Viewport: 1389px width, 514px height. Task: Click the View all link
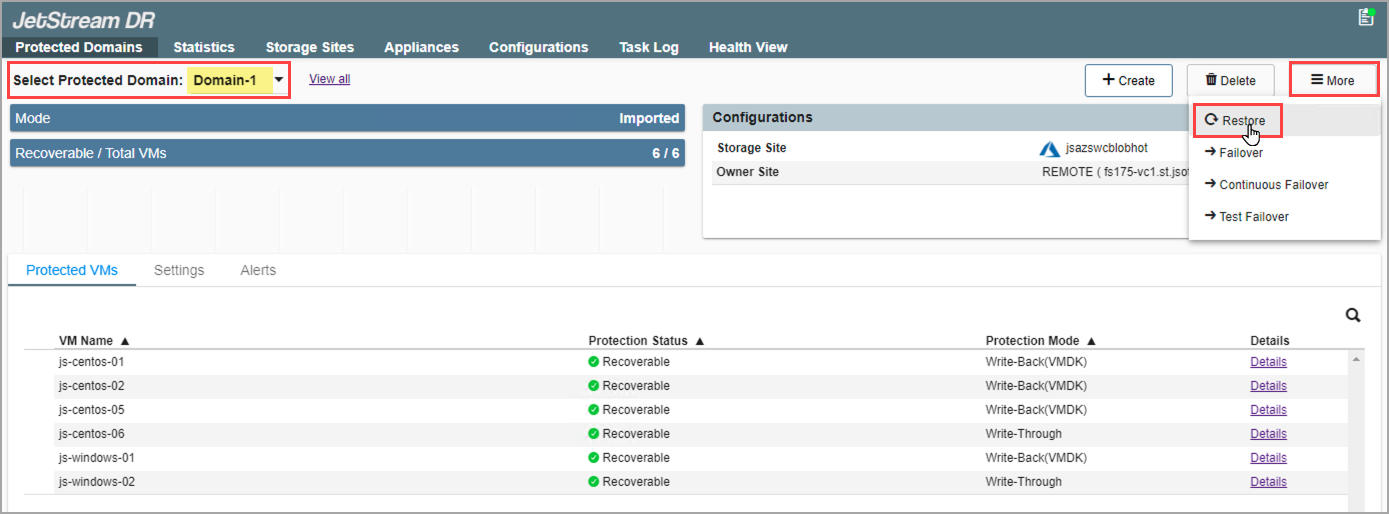(x=329, y=79)
